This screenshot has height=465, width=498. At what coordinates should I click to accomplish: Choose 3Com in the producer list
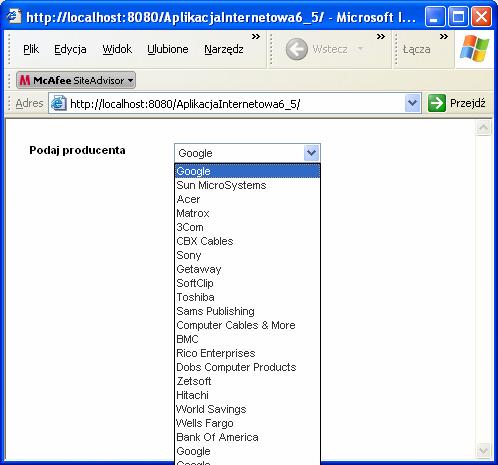247,227
